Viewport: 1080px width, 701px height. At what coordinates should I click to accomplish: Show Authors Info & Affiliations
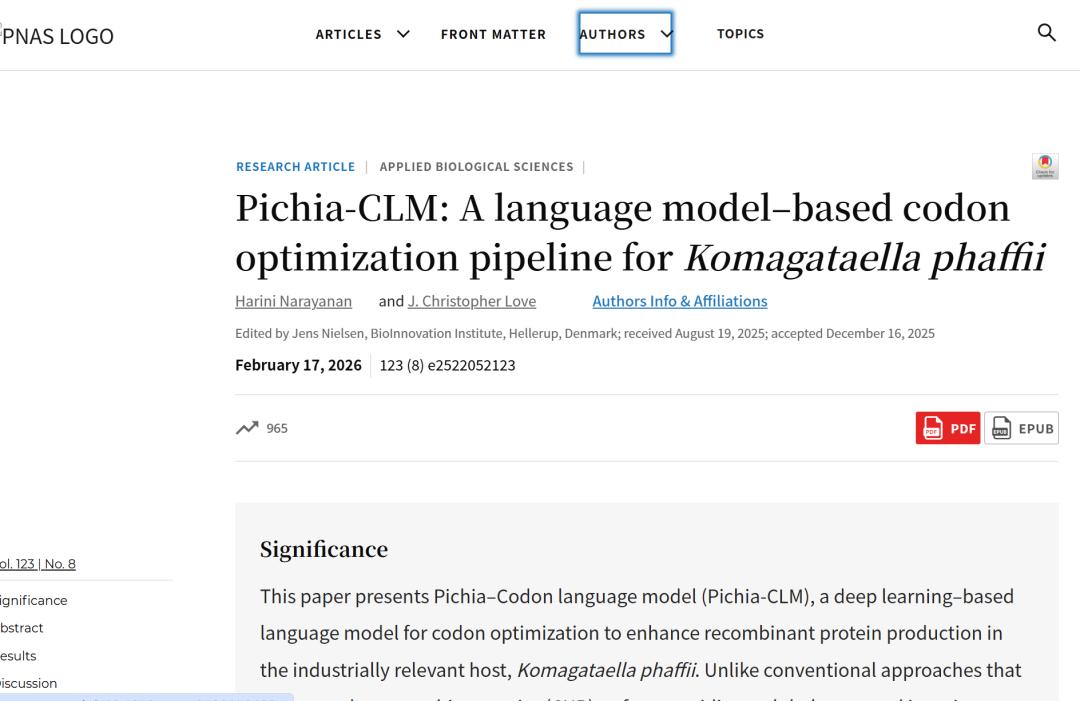[679, 301]
